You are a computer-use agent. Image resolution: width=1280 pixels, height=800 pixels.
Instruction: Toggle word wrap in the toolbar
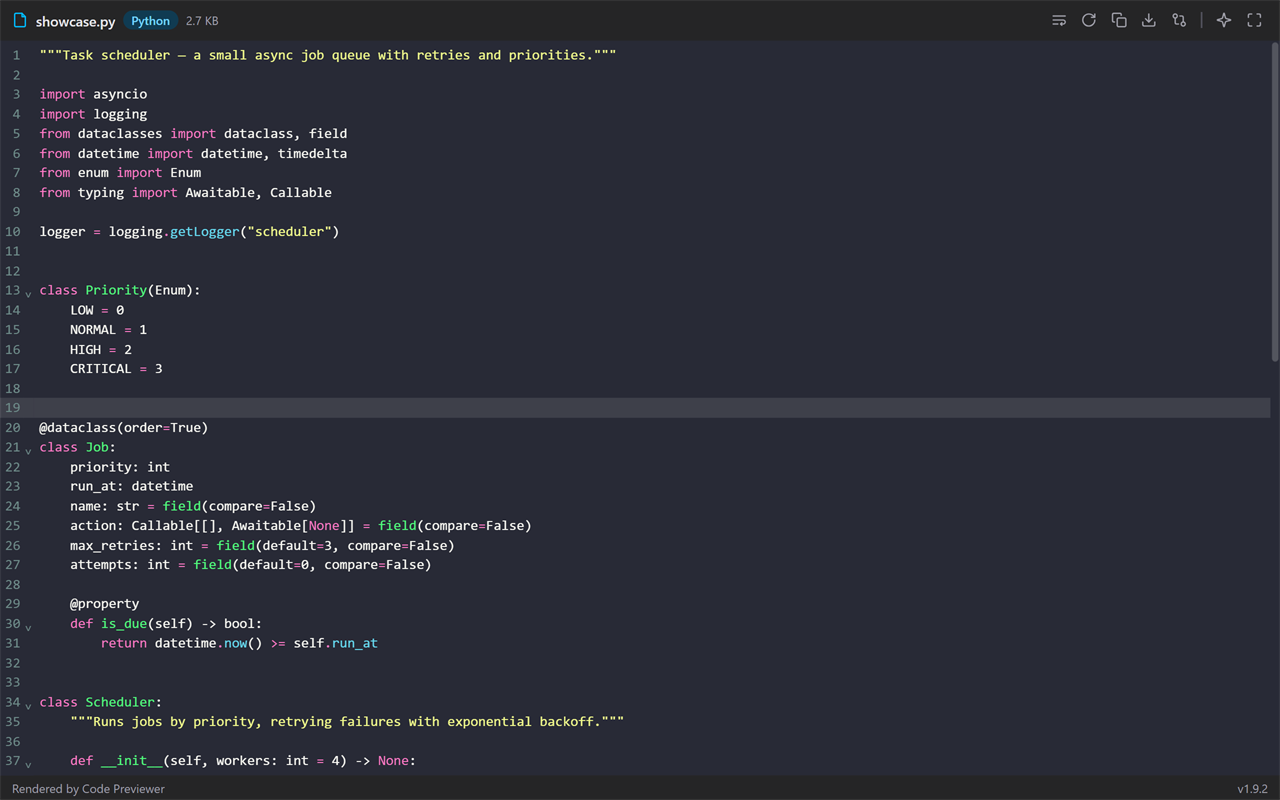(x=1059, y=20)
